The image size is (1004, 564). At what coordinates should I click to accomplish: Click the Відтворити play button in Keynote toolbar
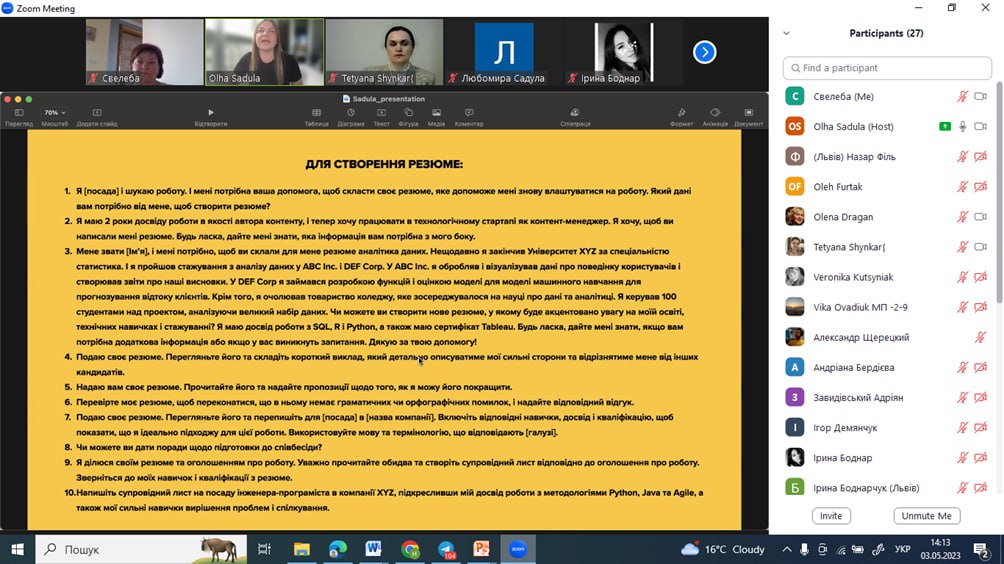click(210, 113)
